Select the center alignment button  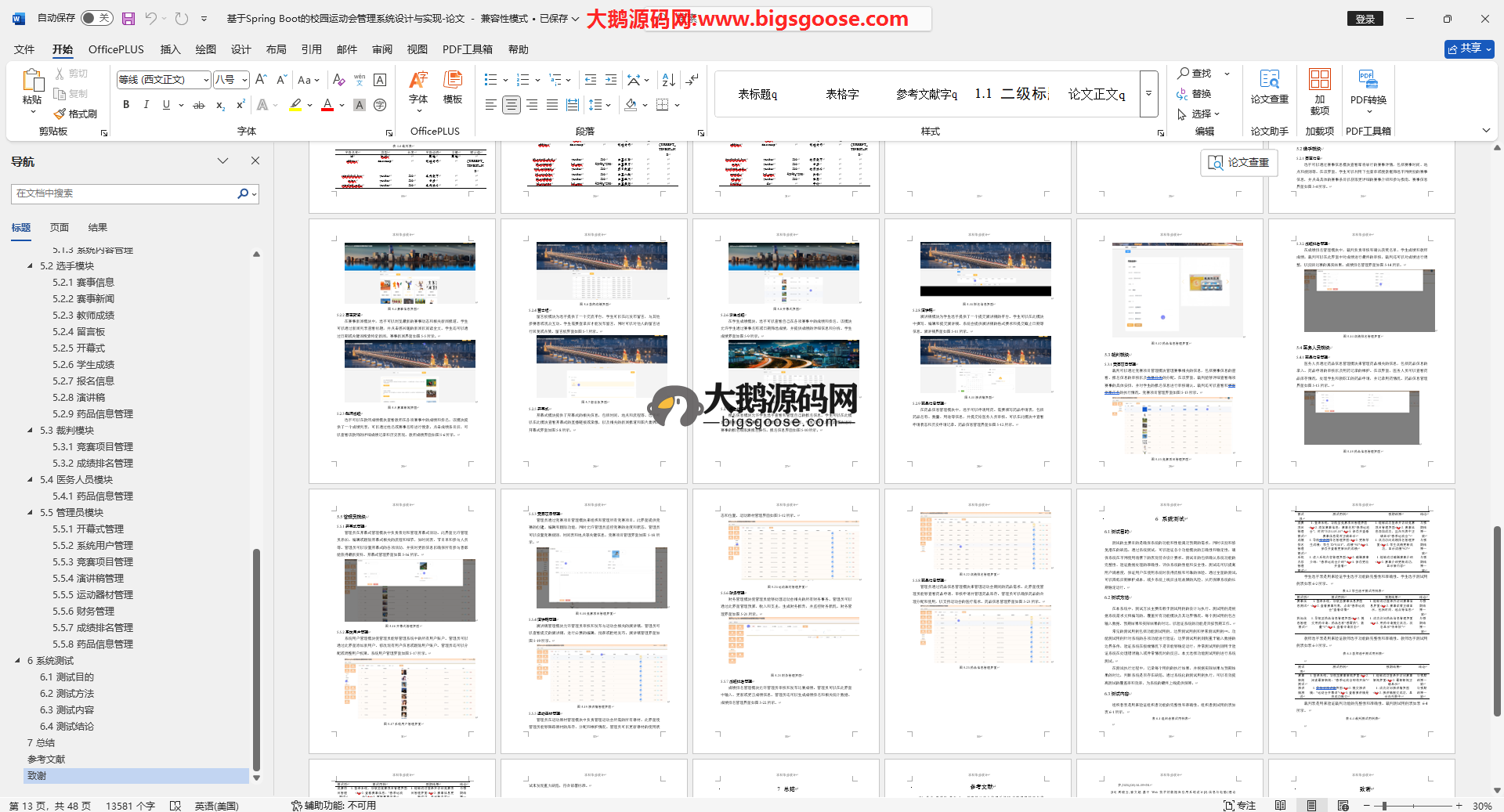[x=512, y=105]
